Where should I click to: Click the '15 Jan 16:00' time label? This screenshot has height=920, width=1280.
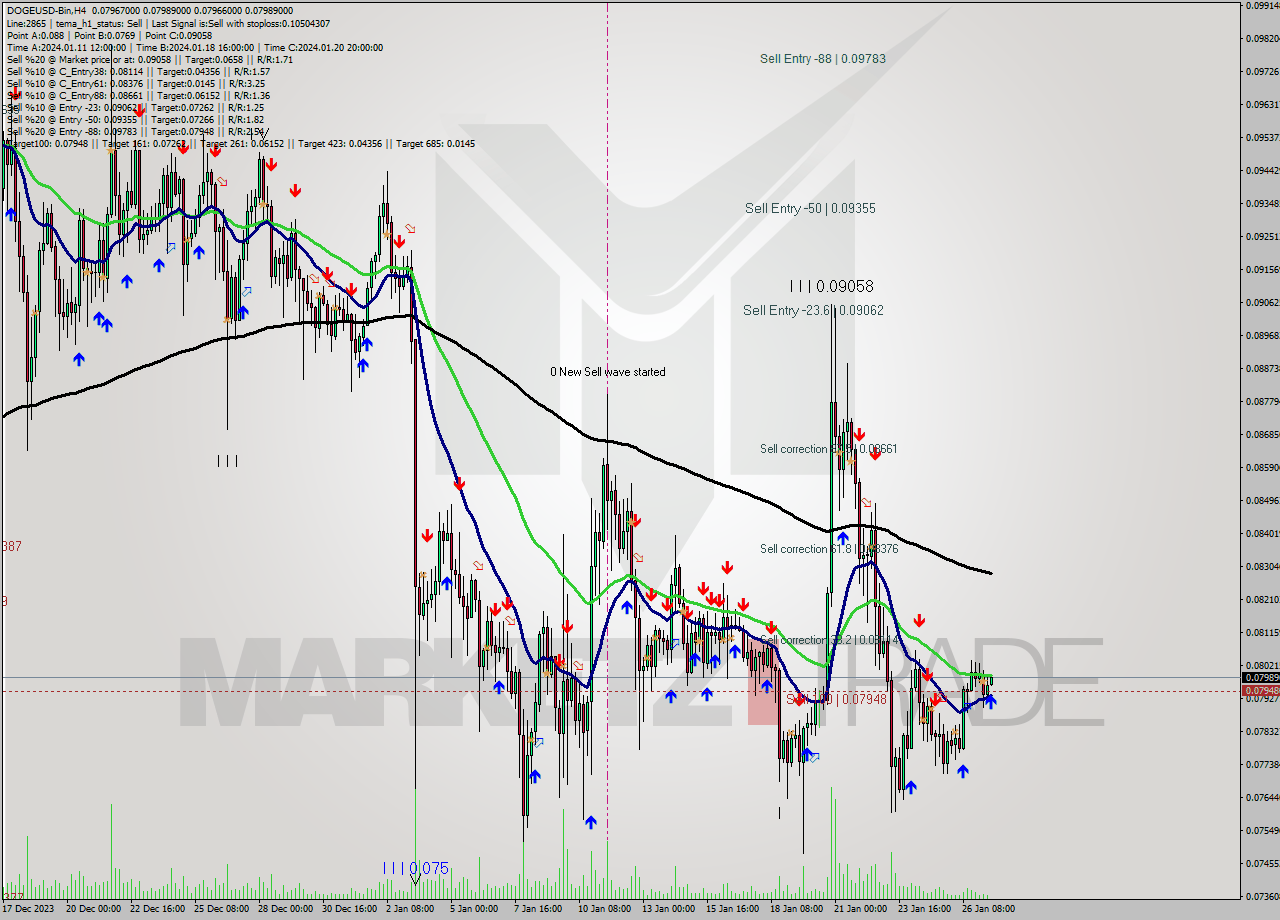pos(732,909)
